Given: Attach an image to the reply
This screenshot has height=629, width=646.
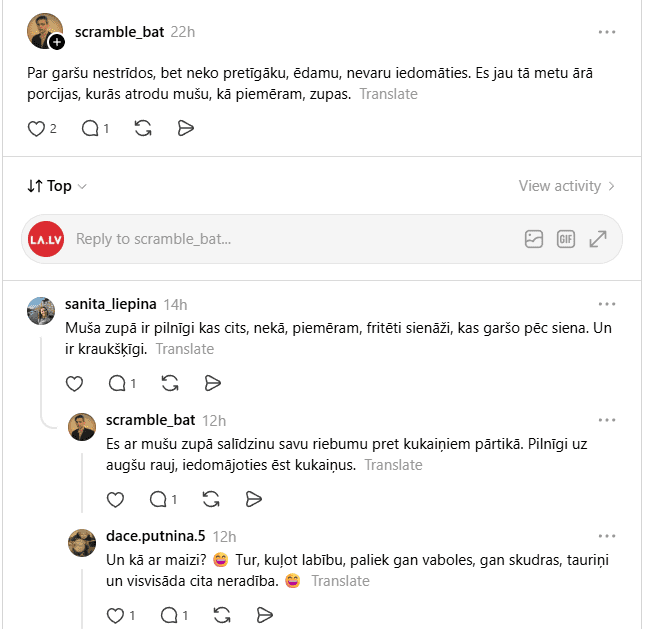Looking at the screenshot, I should pos(534,239).
